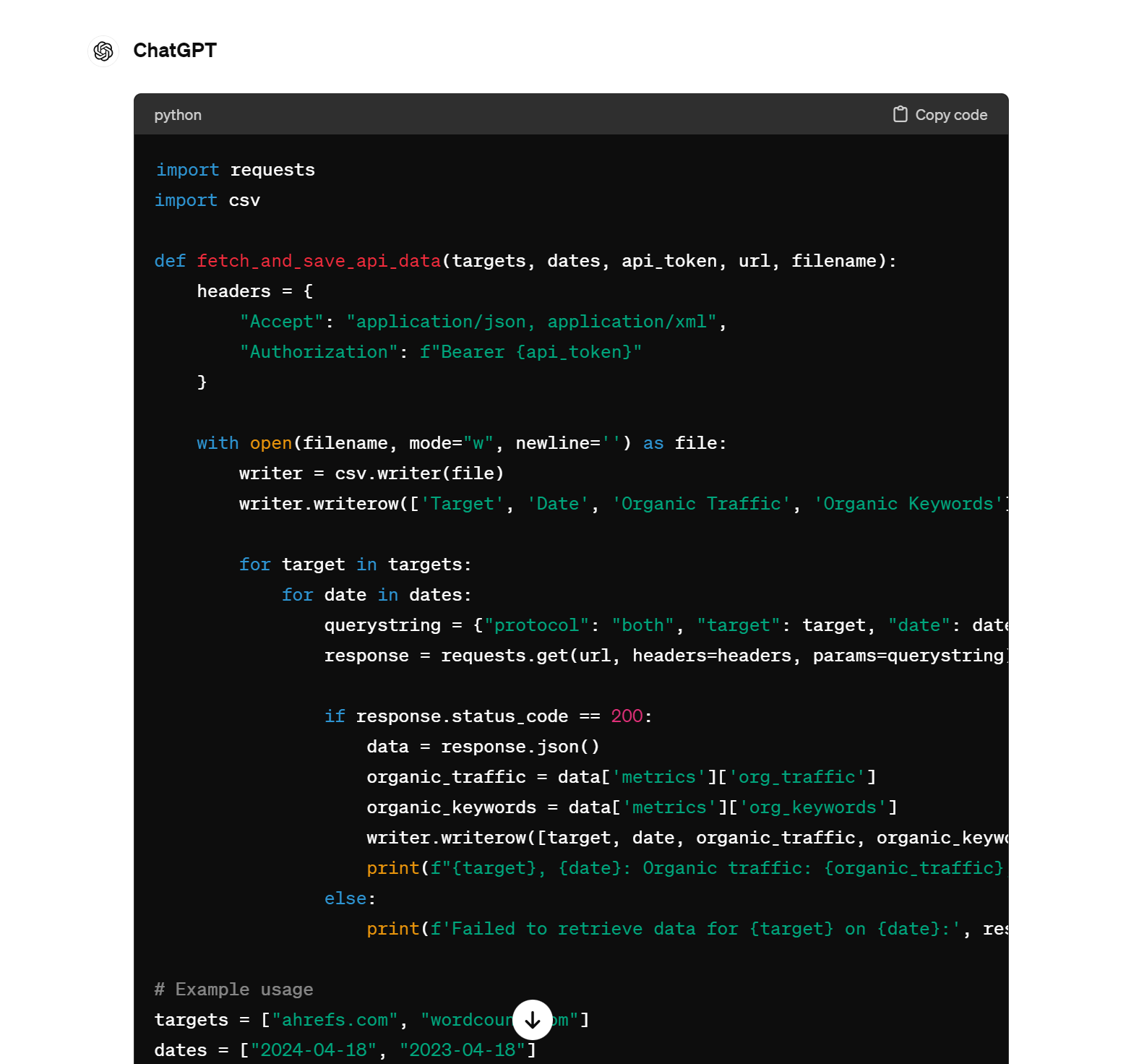1139x1064 pixels.
Task: Click the 'else:' keyword in code
Action: coord(345,898)
